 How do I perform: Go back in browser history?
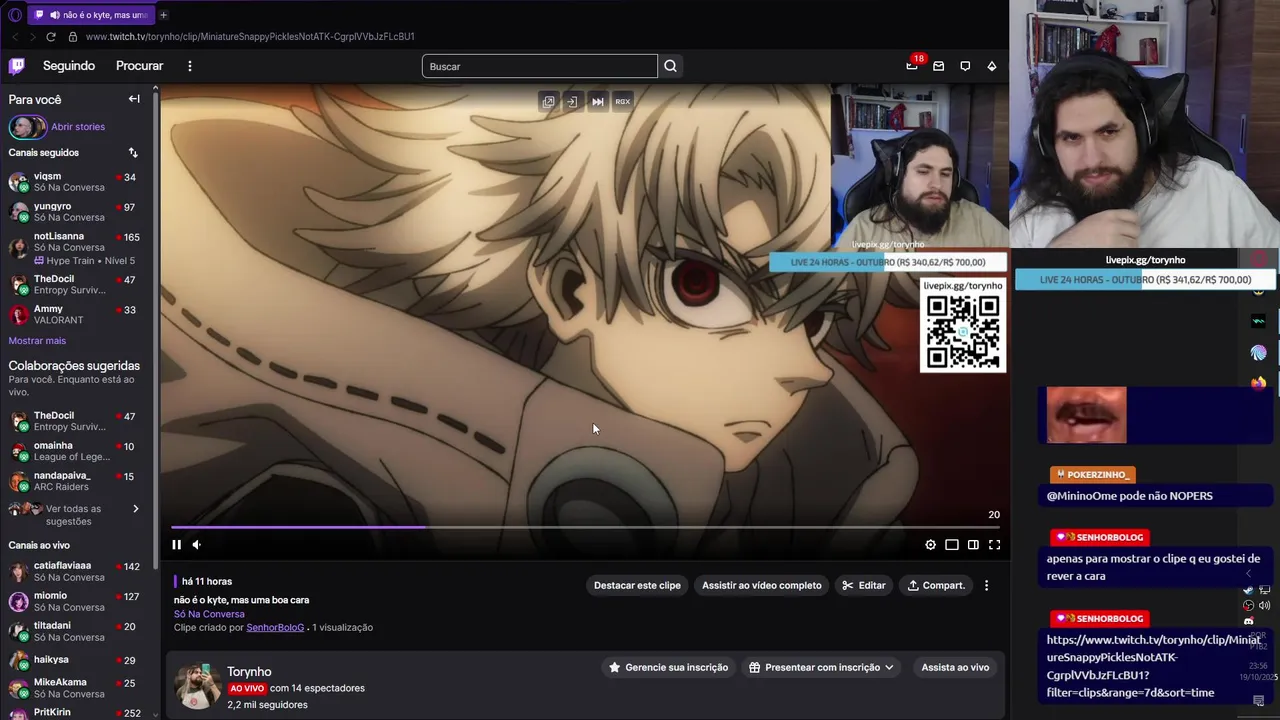[x=14, y=37]
